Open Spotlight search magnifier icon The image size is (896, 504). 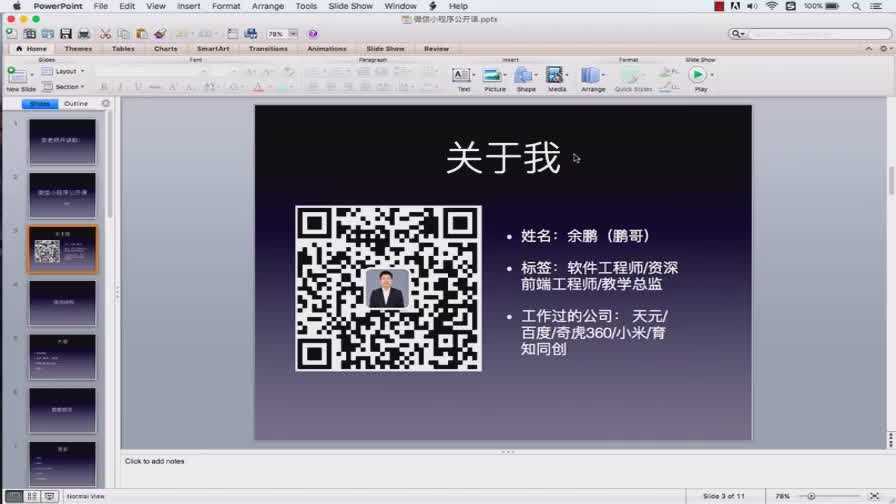[x=856, y=6]
